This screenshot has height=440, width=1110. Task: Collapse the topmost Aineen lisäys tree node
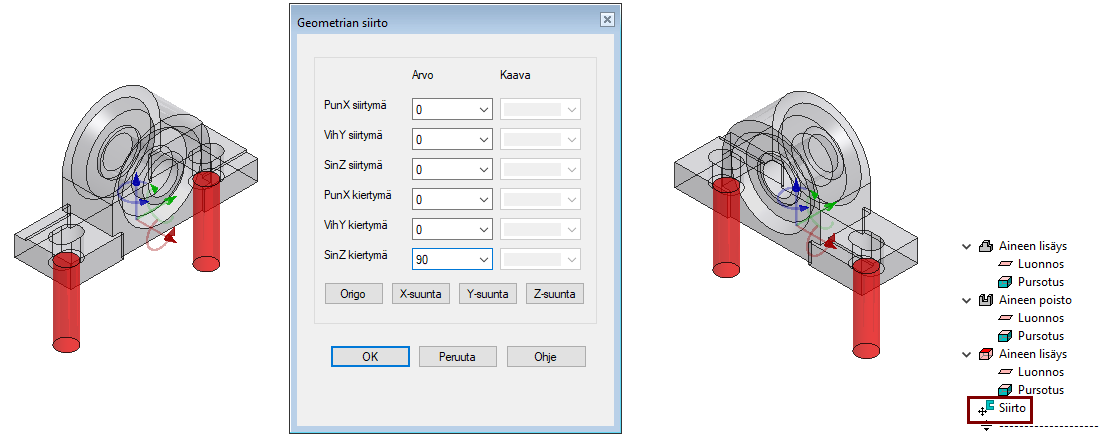point(967,246)
